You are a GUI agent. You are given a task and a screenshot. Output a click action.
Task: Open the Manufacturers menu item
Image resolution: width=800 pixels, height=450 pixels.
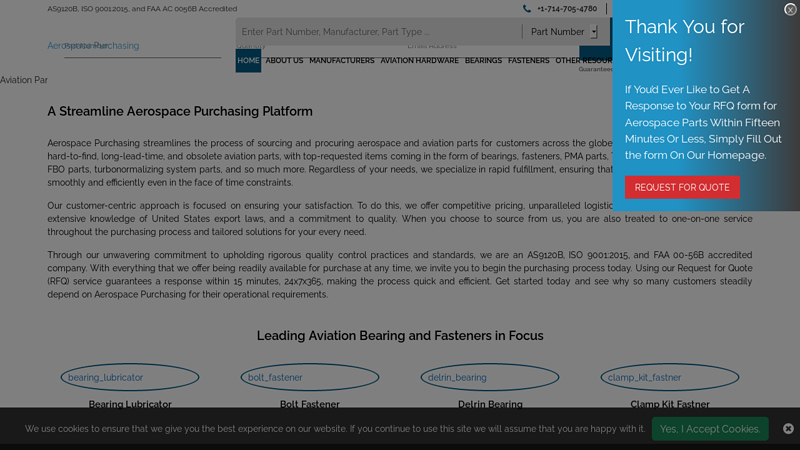pyautogui.click(x=342, y=61)
